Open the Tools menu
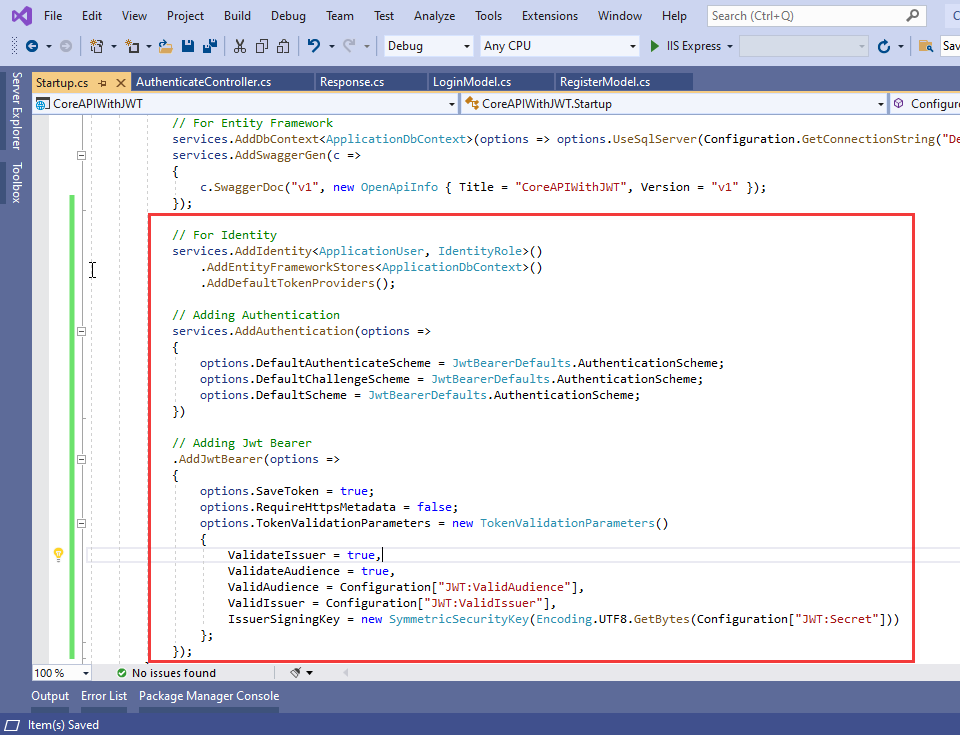 (489, 16)
